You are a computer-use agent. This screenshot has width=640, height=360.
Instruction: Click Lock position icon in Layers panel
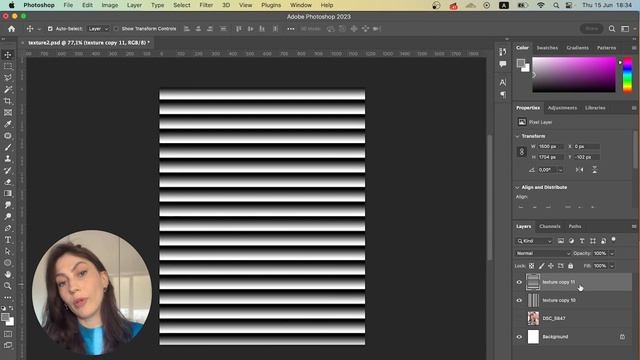point(551,266)
